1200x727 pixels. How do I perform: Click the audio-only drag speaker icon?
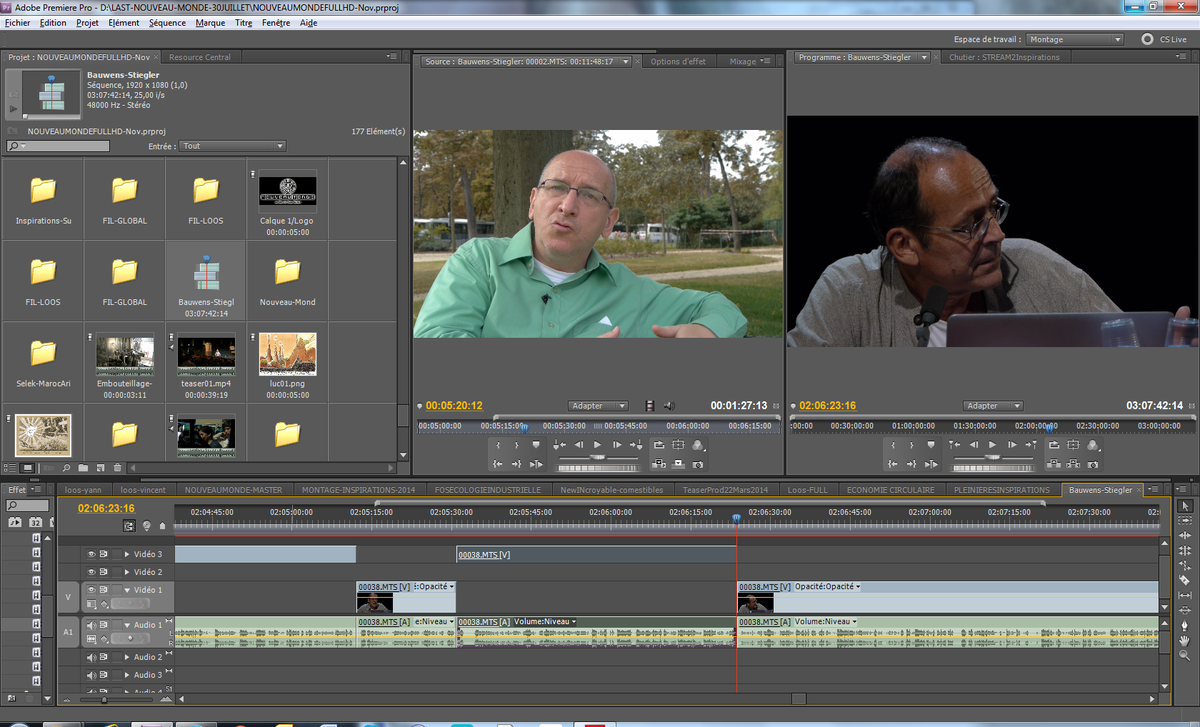(668, 406)
